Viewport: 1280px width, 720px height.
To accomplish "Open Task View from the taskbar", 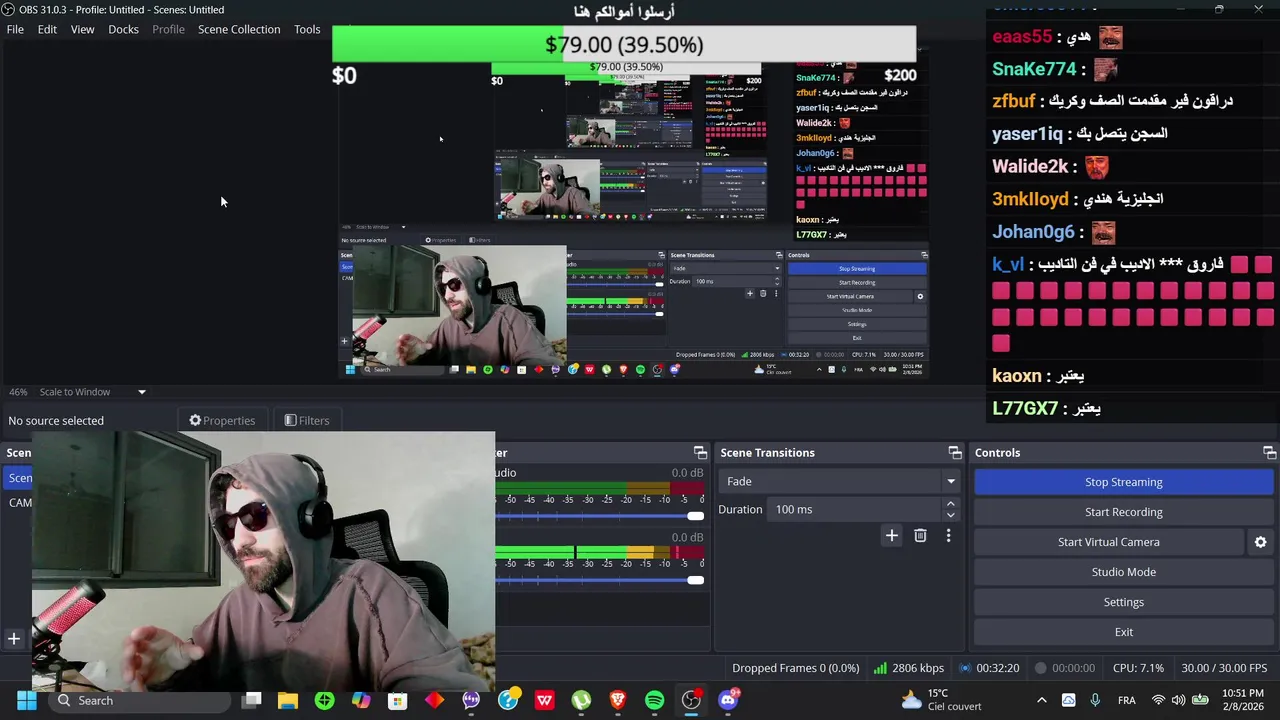I will pyautogui.click(x=252, y=701).
